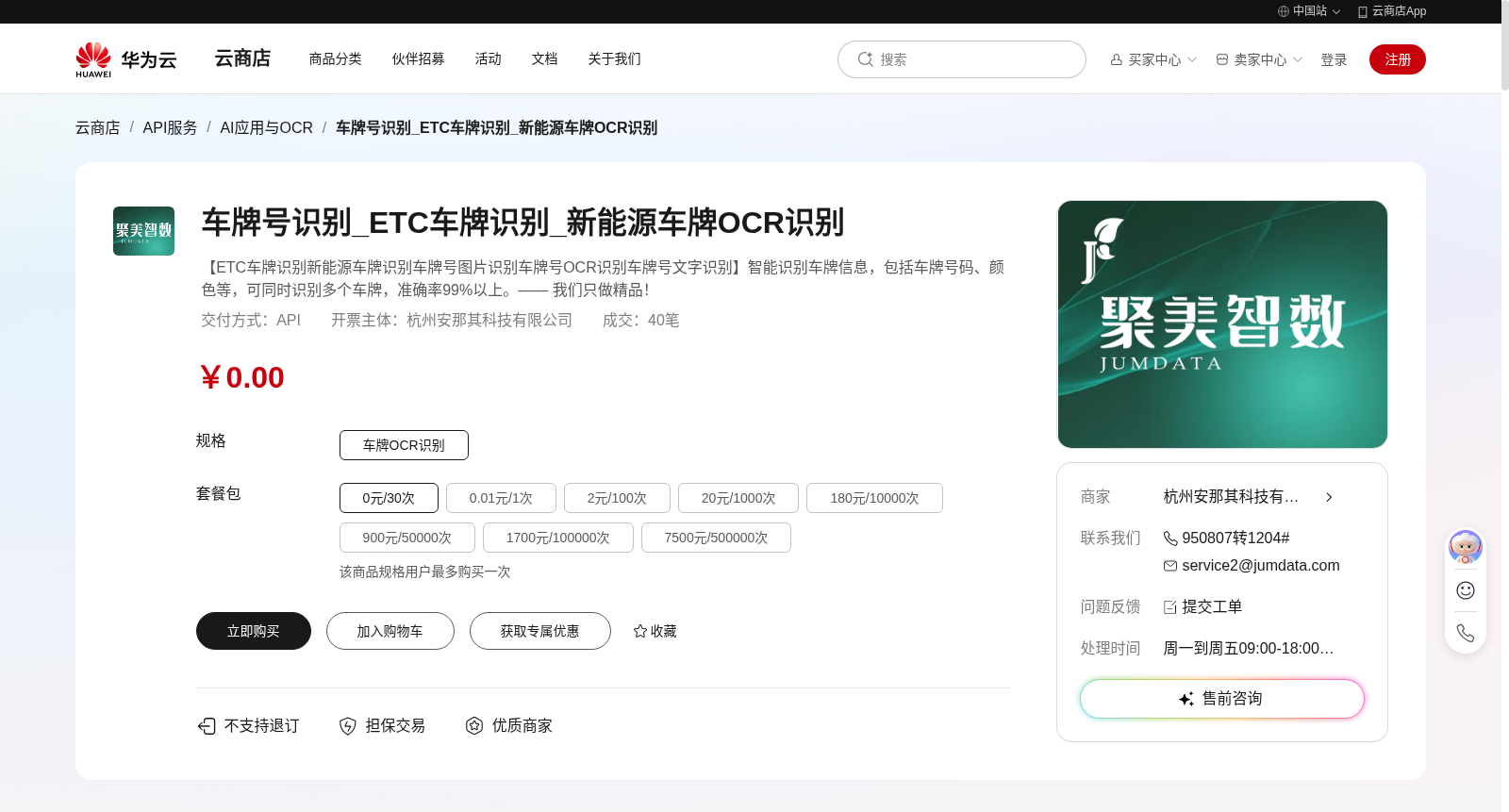Click the 立即购买 button
Viewport: 1509px width, 812px height.
point(254,631)
